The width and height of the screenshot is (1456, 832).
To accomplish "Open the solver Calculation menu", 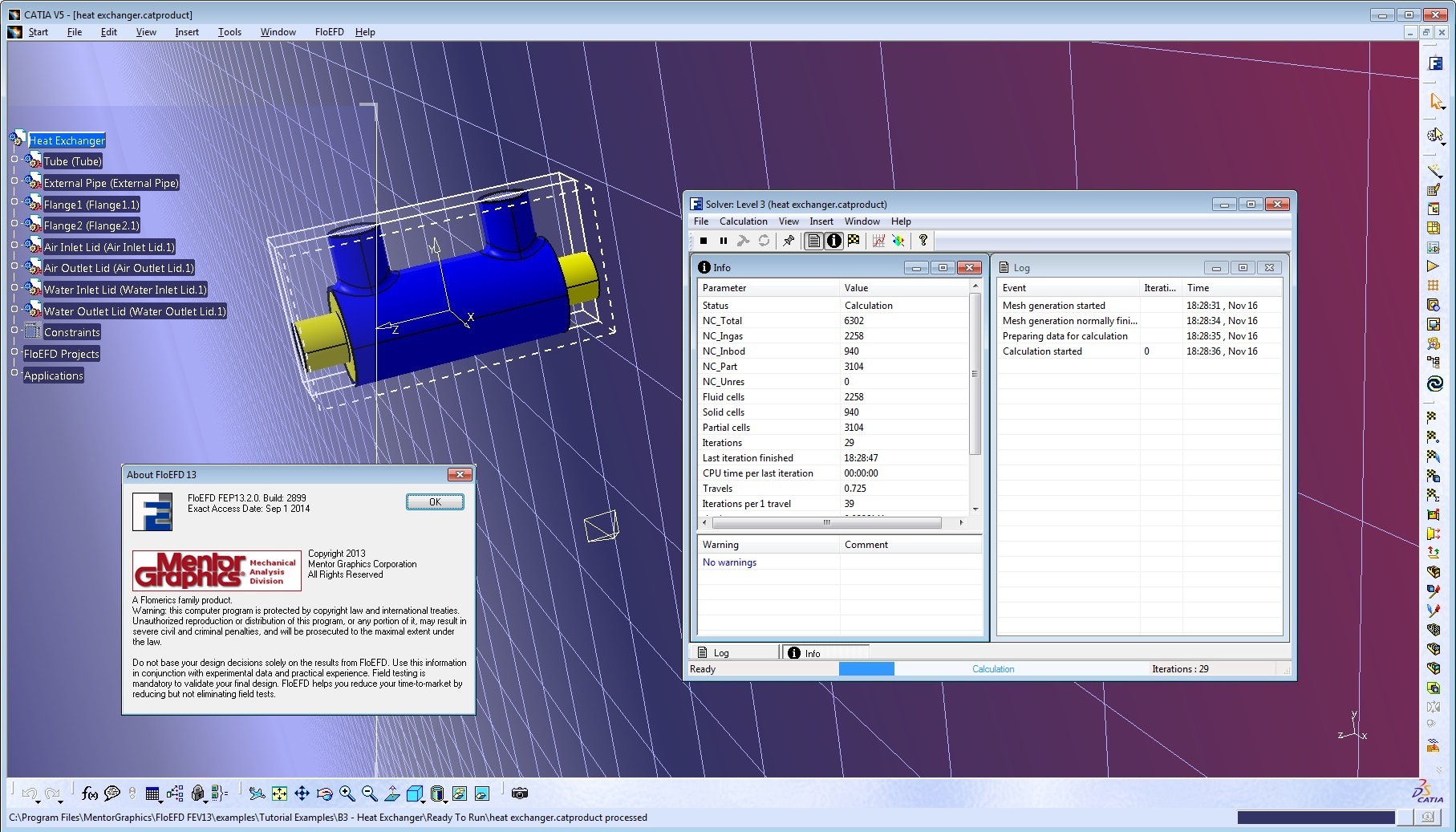I will [743, 221].
